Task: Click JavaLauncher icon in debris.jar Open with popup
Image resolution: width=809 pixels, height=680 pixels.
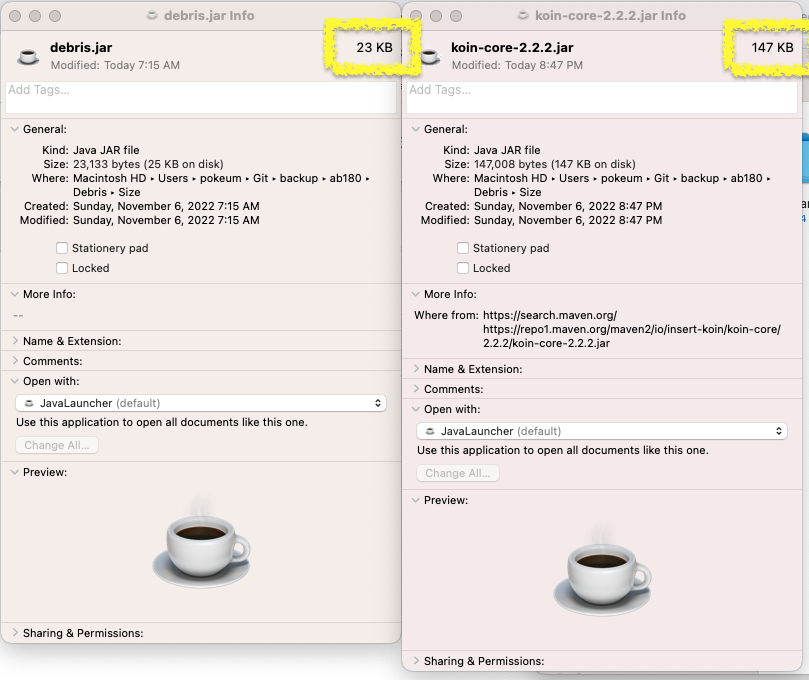Action: coord(29,403)
